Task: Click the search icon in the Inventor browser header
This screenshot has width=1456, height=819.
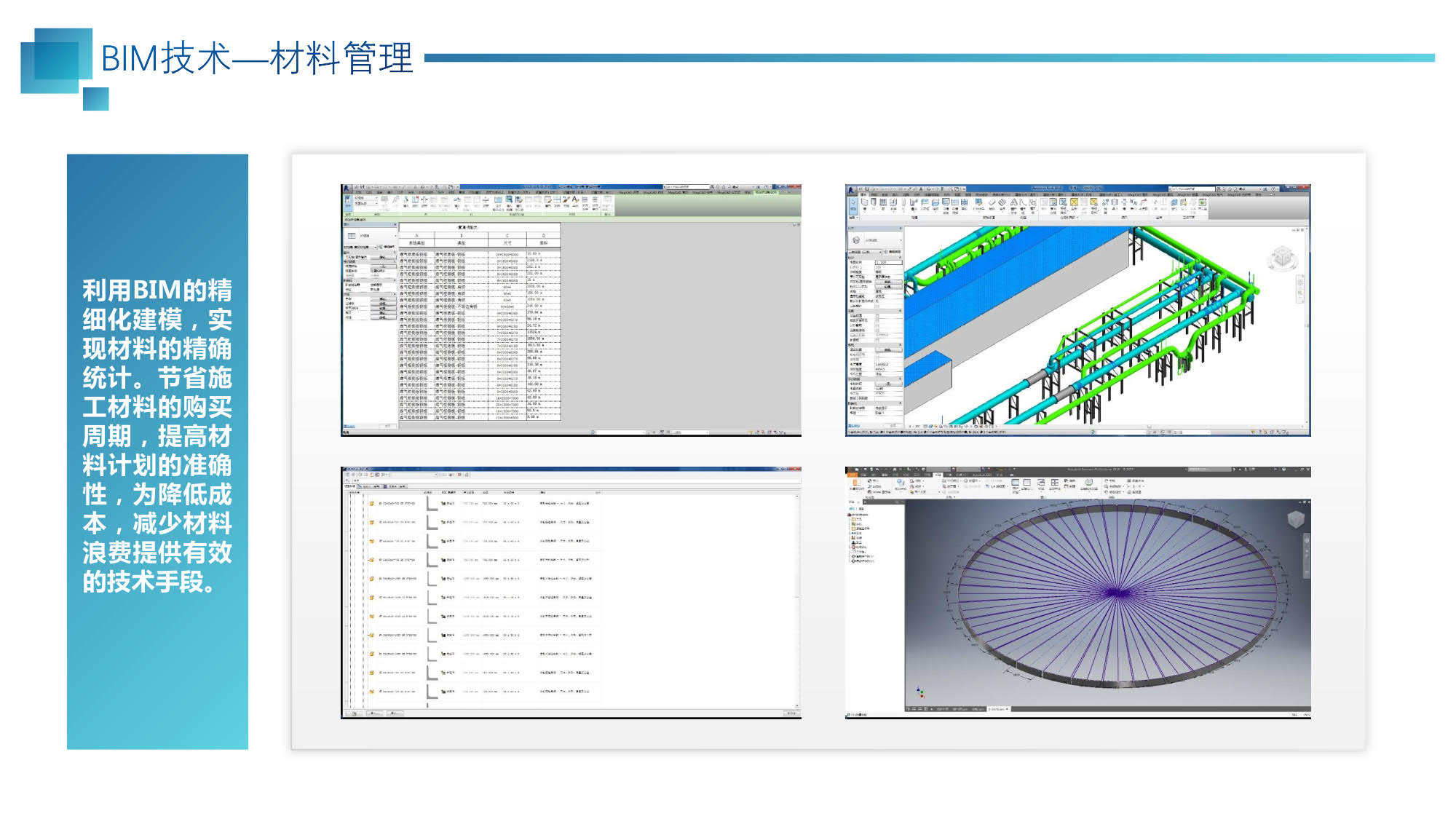Action: pyautogui.click(x=897, y=502)
